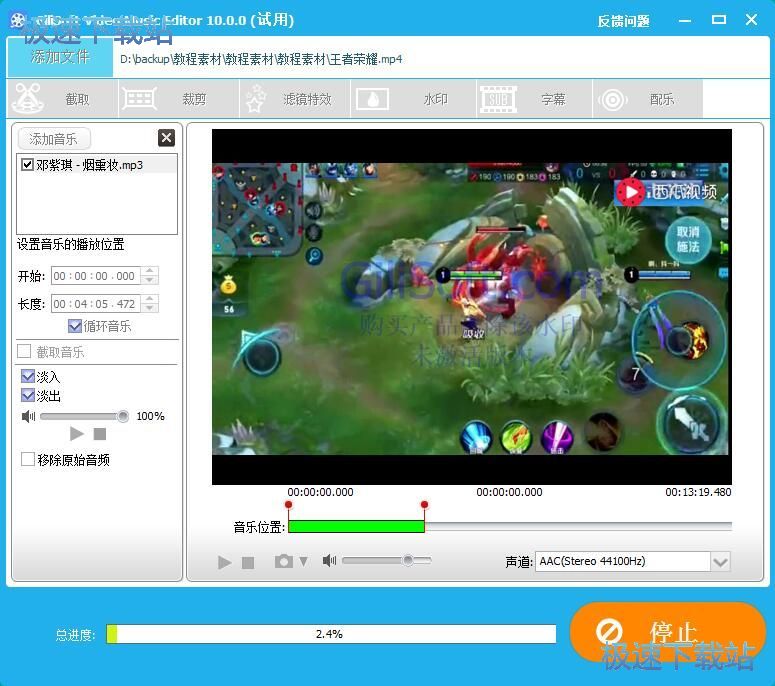
Task: Click the 添加文件 add file button
Action: [60, 57]
